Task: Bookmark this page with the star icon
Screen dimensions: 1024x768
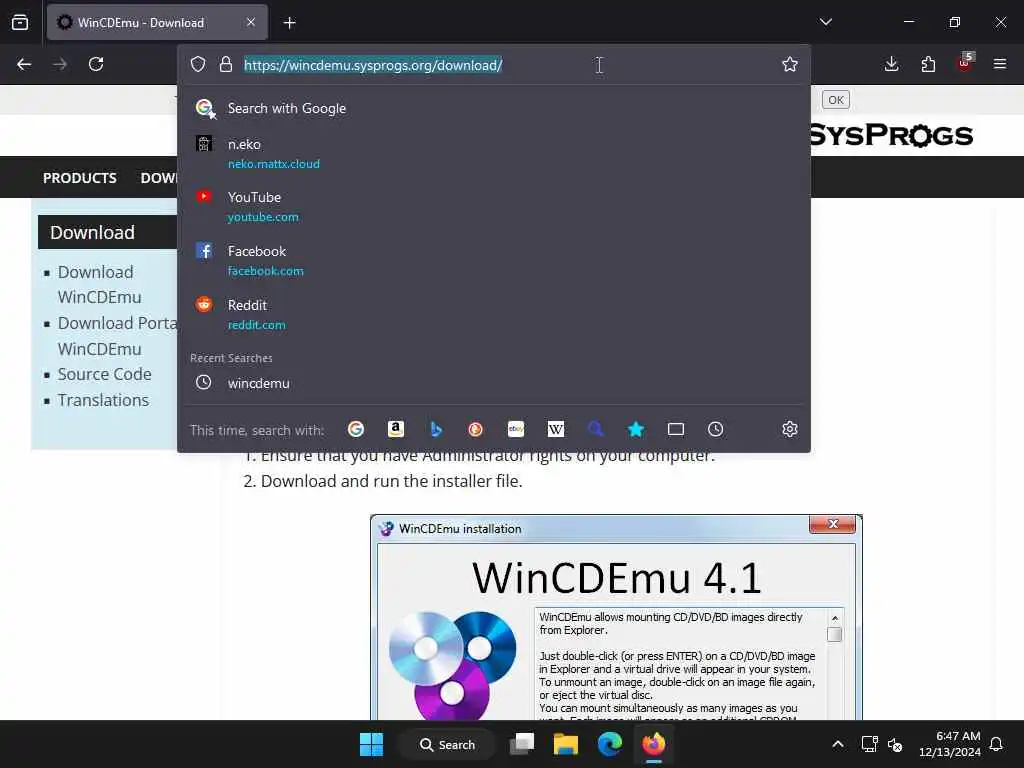Action: (790, 64)
